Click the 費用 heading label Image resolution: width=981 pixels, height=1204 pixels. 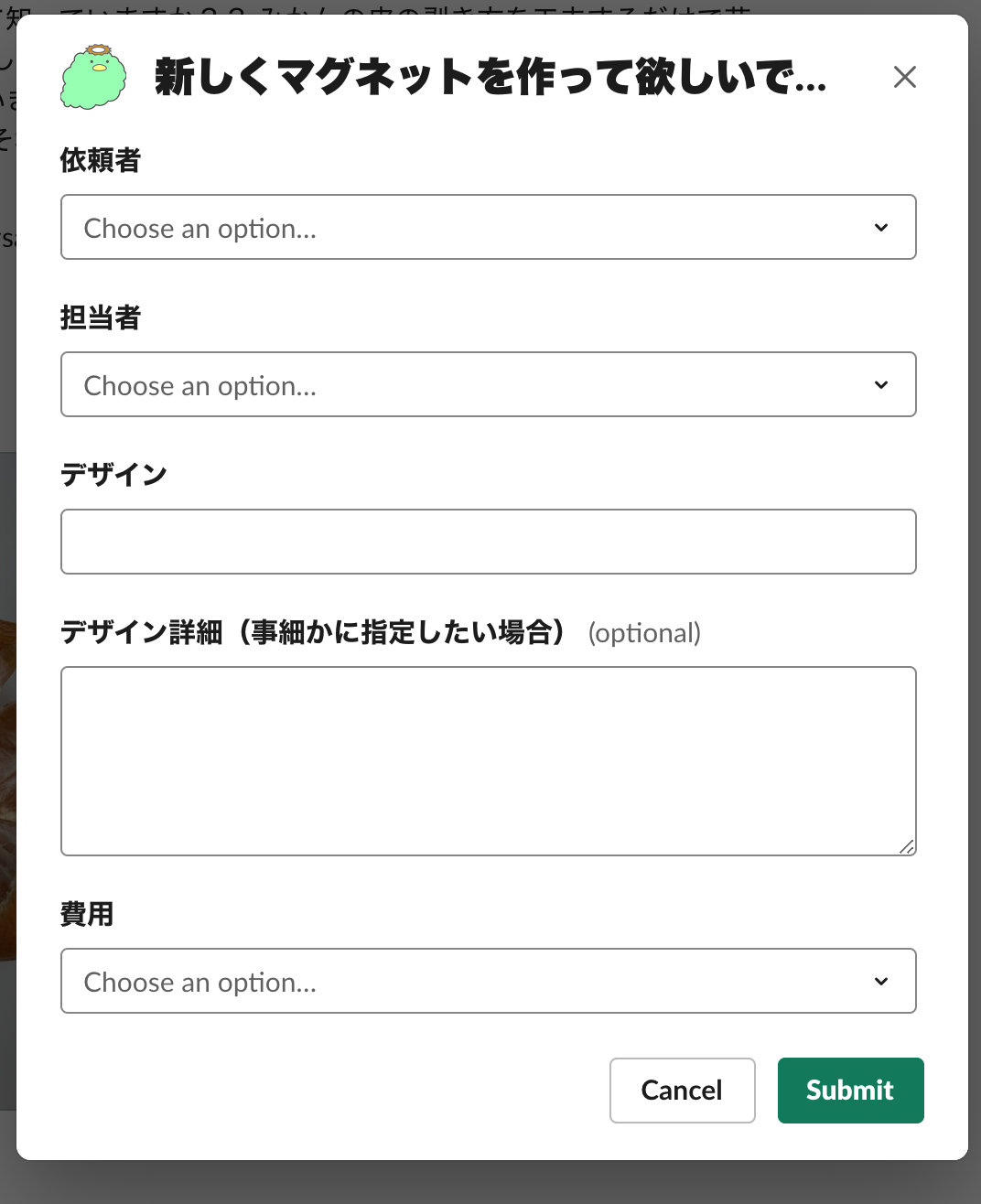pyautogui.click(x=86, y=914)
